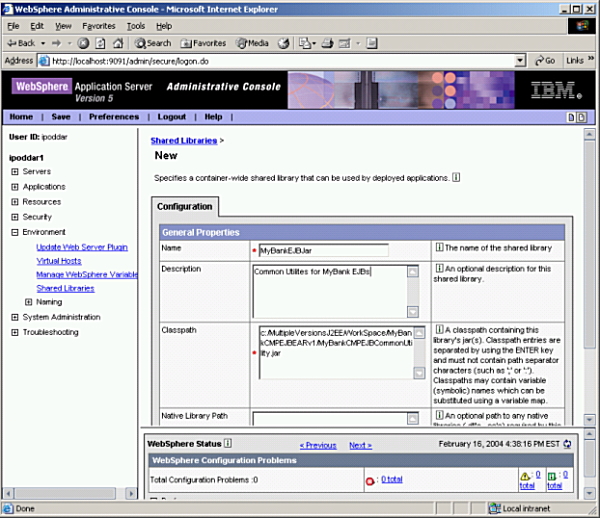Expand the Resources tree node
This screenshot has width=600, height=518.
pos(15,202)
